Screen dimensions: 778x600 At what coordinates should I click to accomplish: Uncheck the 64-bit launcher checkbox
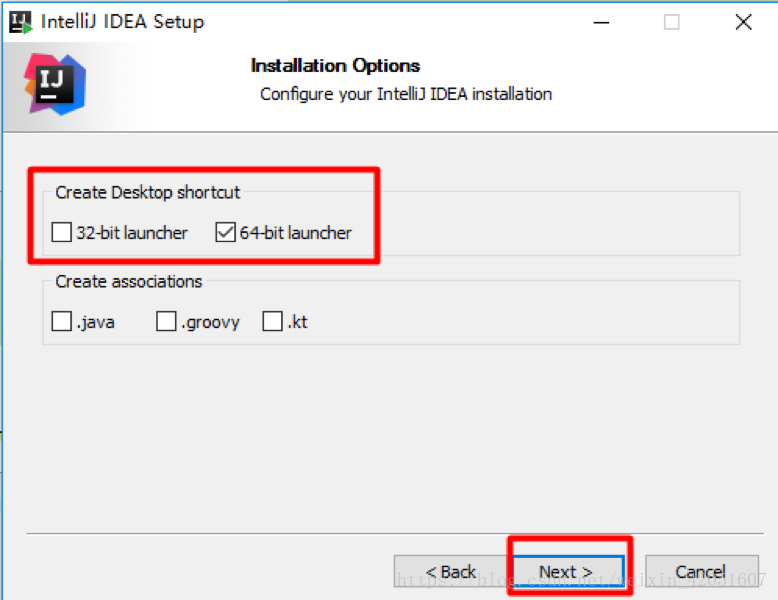pos(225,232)
